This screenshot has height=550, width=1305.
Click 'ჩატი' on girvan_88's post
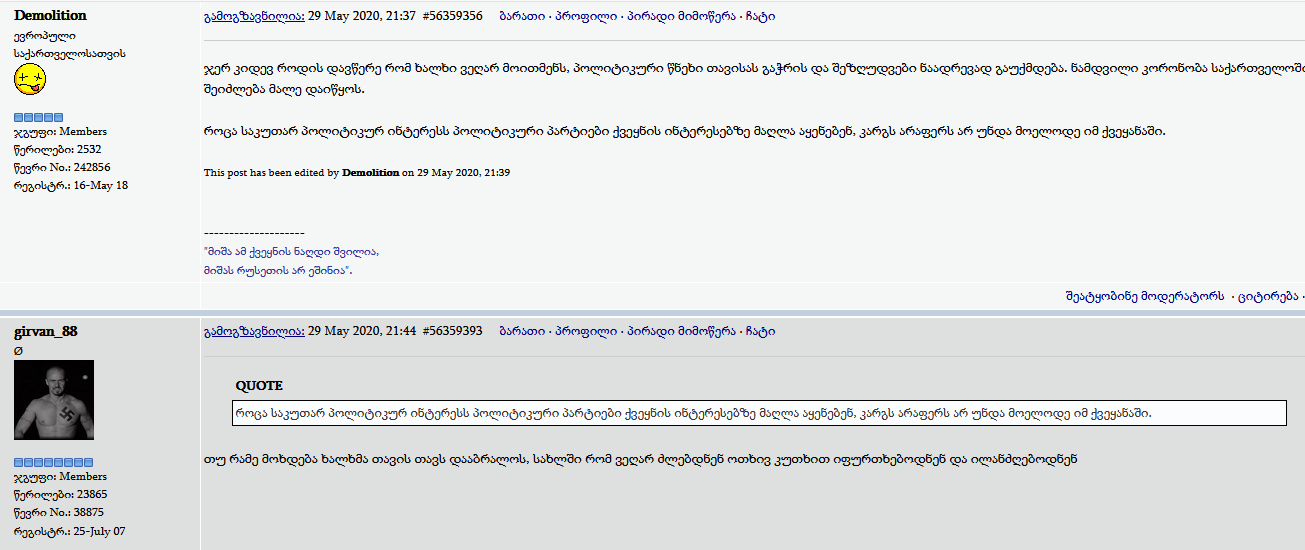point(760,331)
